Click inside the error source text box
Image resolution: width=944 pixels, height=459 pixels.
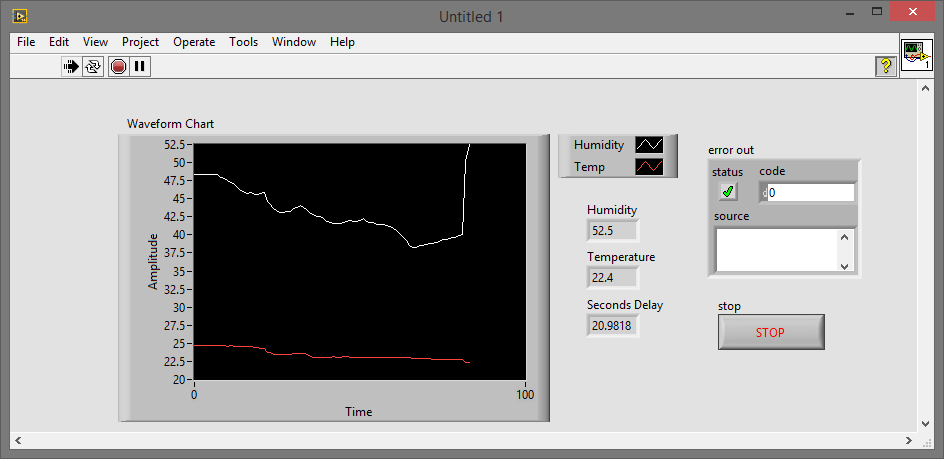click(776, 249)
